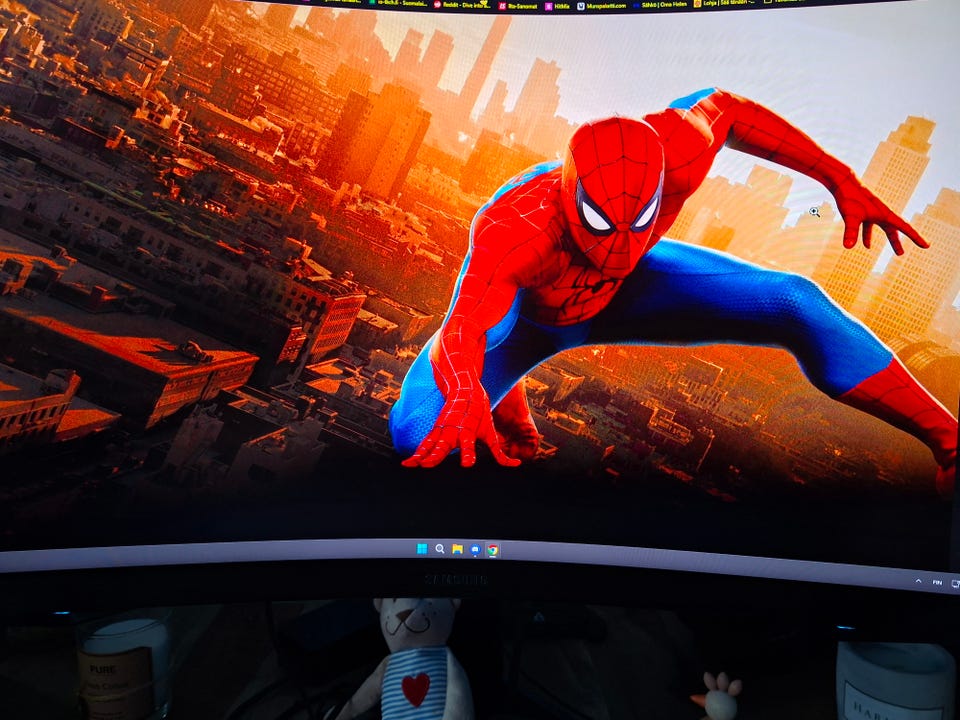Open the Windows Start menu
960x720 pixels.
tap(422, 549)
